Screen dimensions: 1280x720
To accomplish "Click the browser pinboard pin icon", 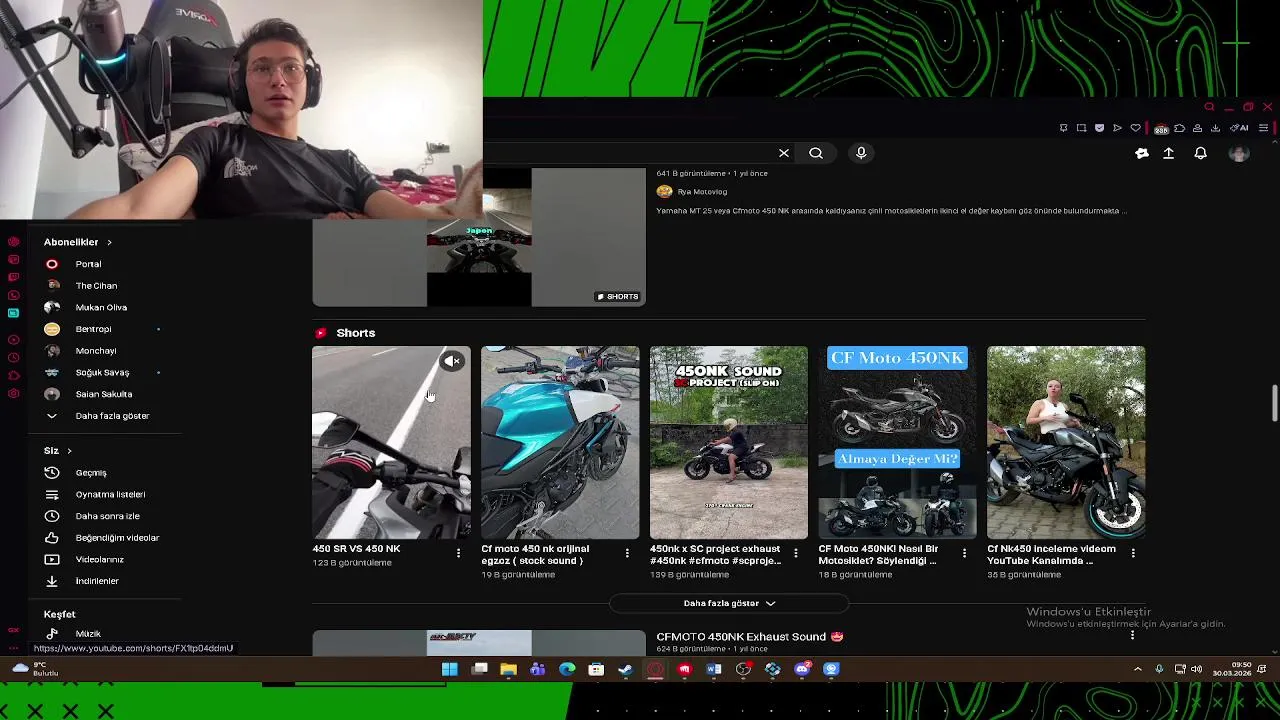I will 1063,128.
